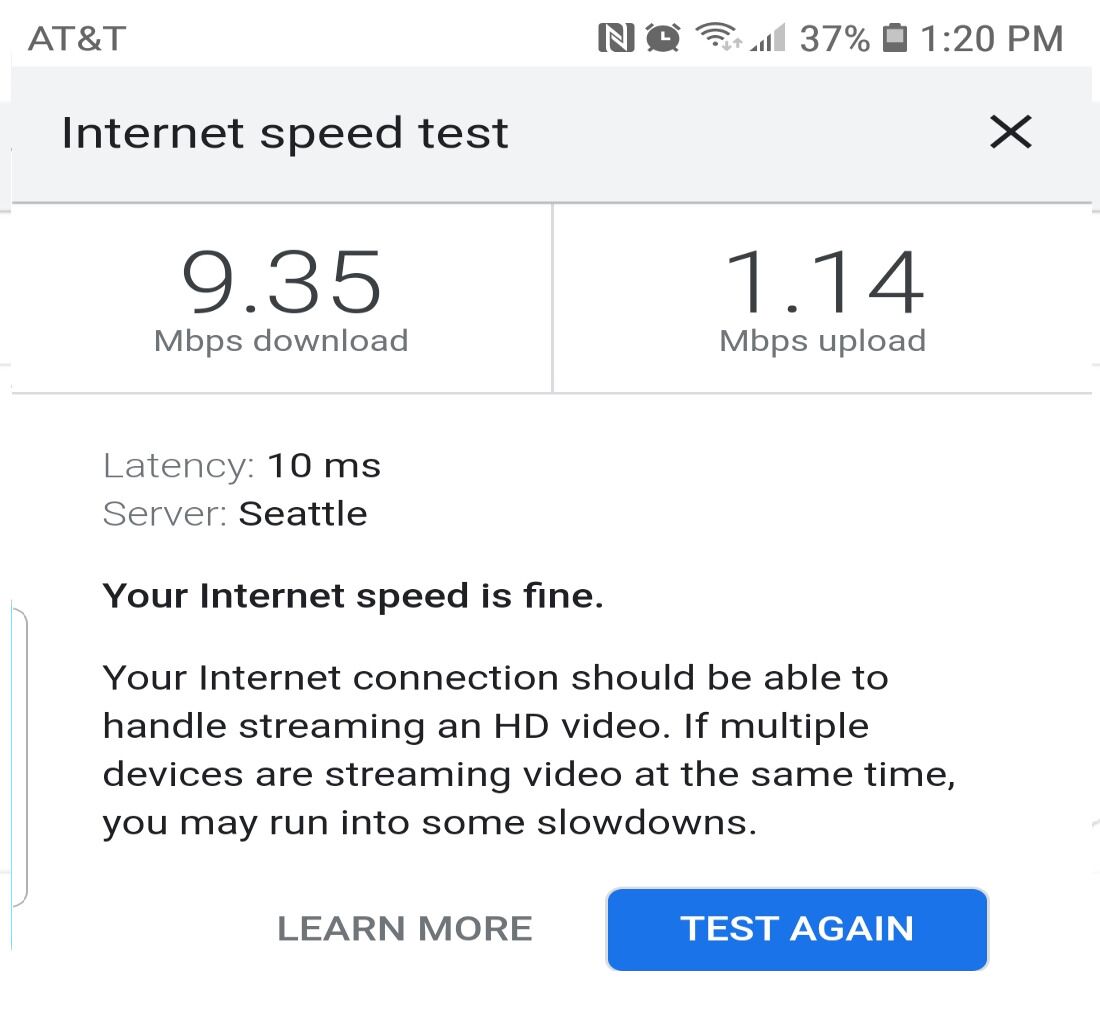Screen dimensions: 1100x1035
Task: Tap the HD video streaming description paragraph
Action: pos(530,750)
